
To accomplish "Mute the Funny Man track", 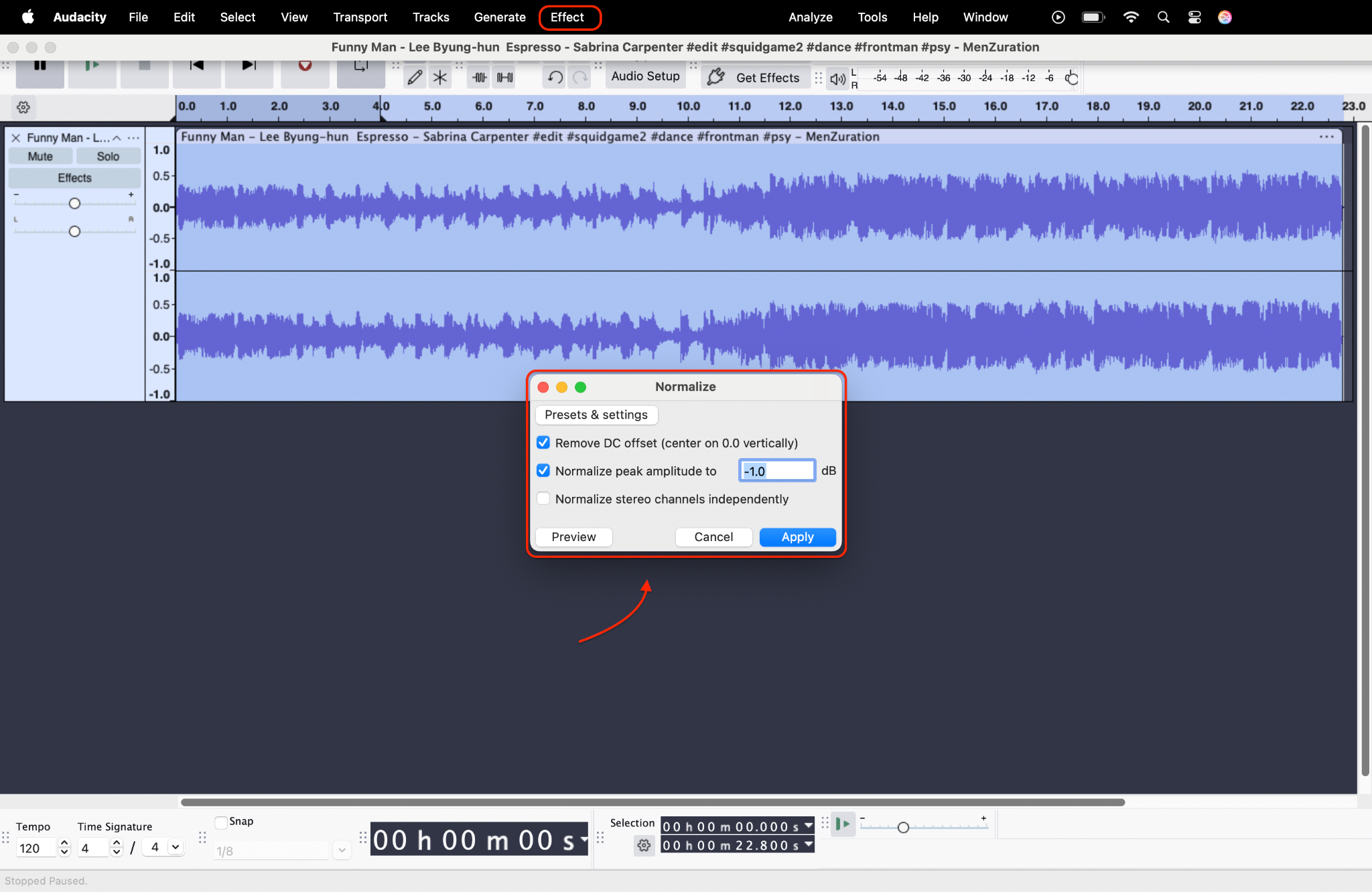I will [40, 157].
